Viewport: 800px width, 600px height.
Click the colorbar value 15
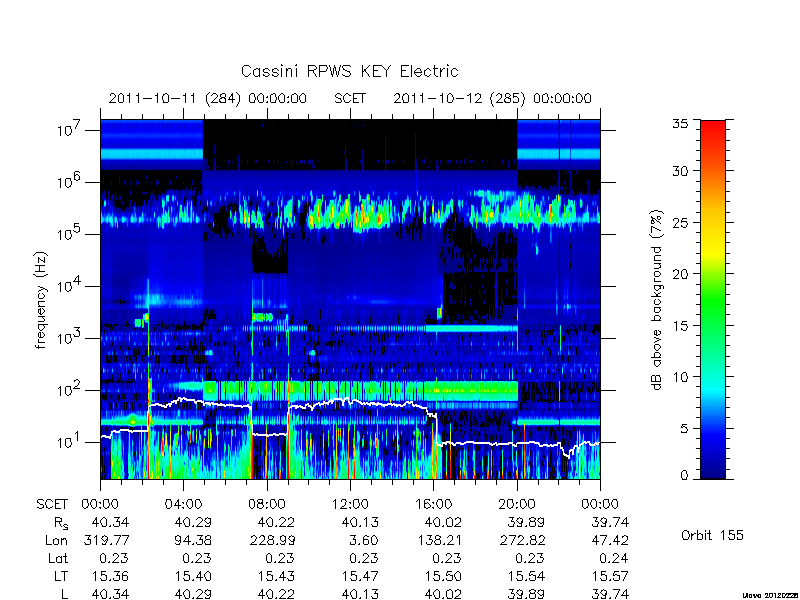(x=680, y=326)
